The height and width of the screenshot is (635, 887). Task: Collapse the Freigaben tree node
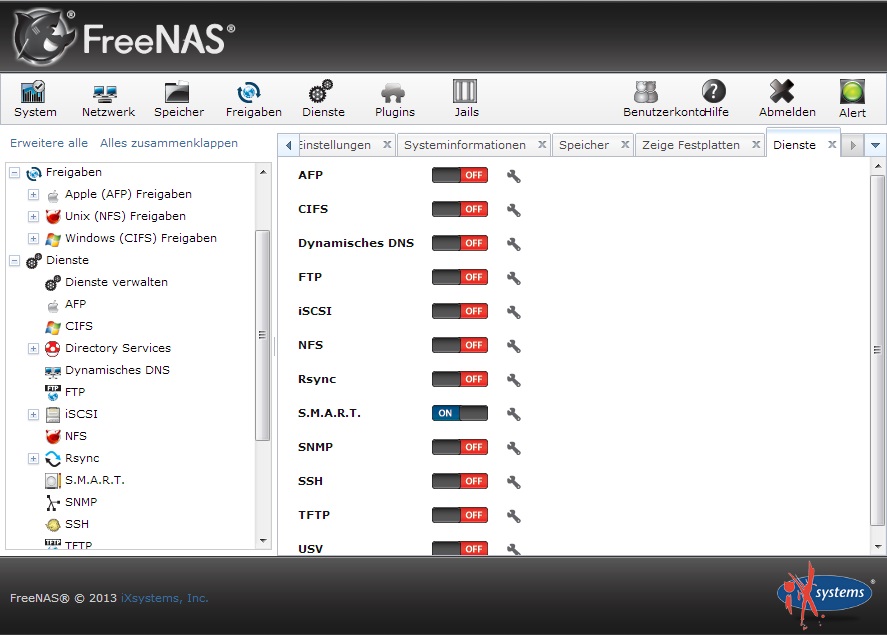click(x=15, y=172)
